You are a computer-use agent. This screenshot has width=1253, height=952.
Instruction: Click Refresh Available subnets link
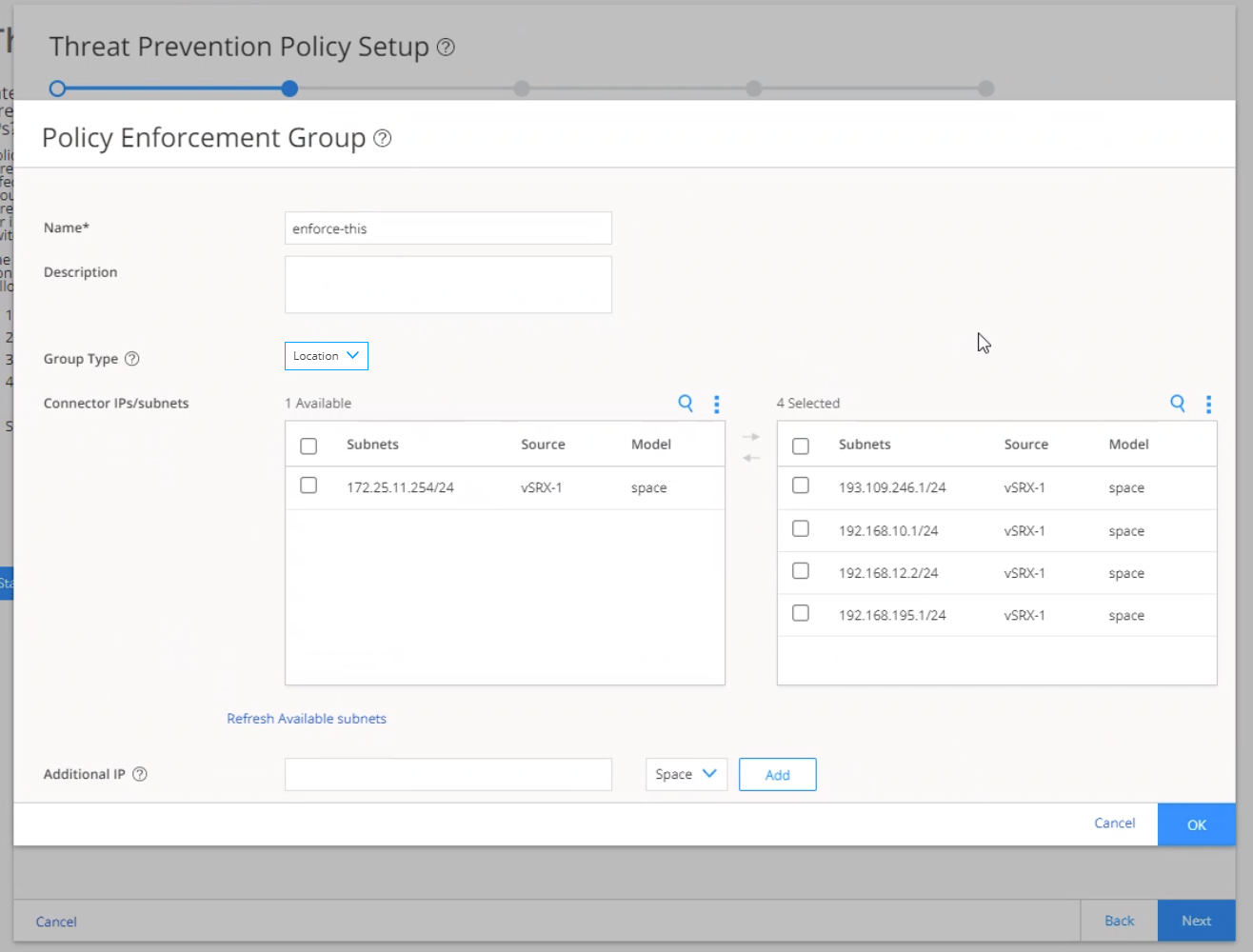tap(307, 719)
